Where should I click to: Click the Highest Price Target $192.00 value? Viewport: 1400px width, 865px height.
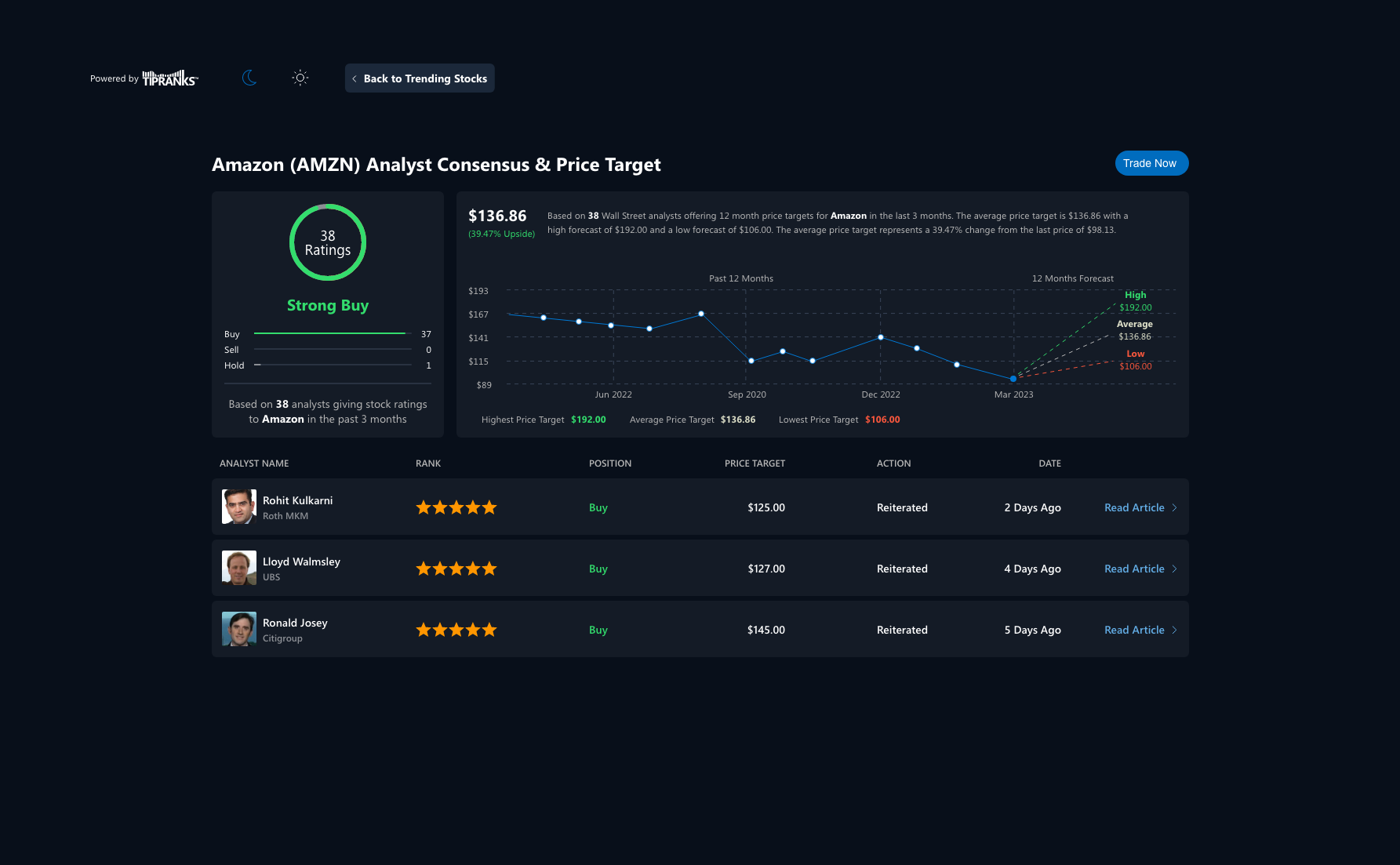tap(589, 420)
